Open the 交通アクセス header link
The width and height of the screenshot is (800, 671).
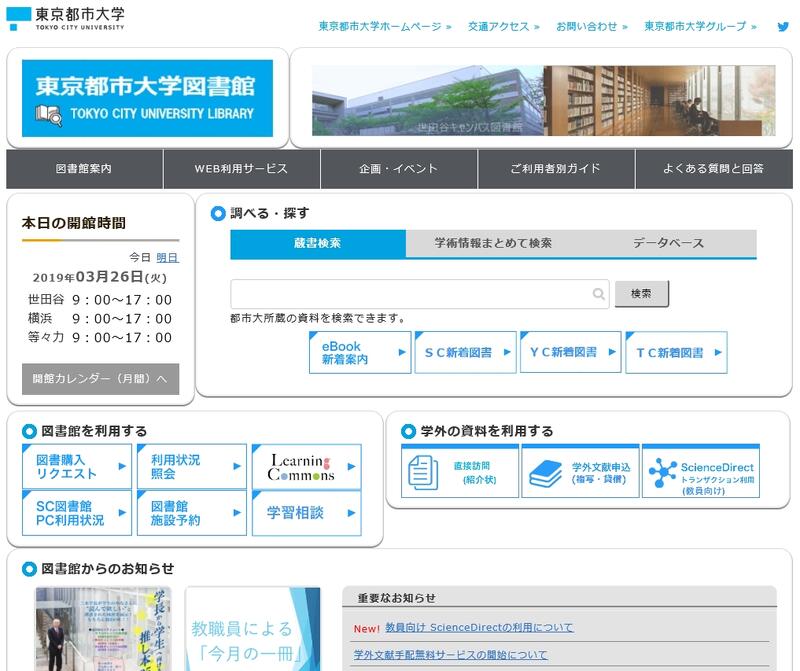pos(503,26)
